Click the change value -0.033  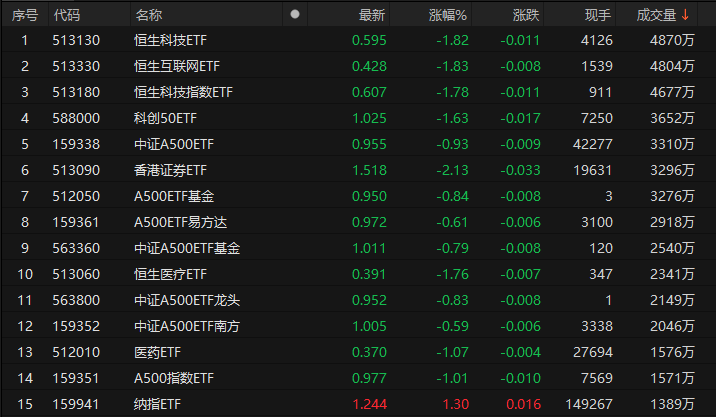[x=520, y=170]
